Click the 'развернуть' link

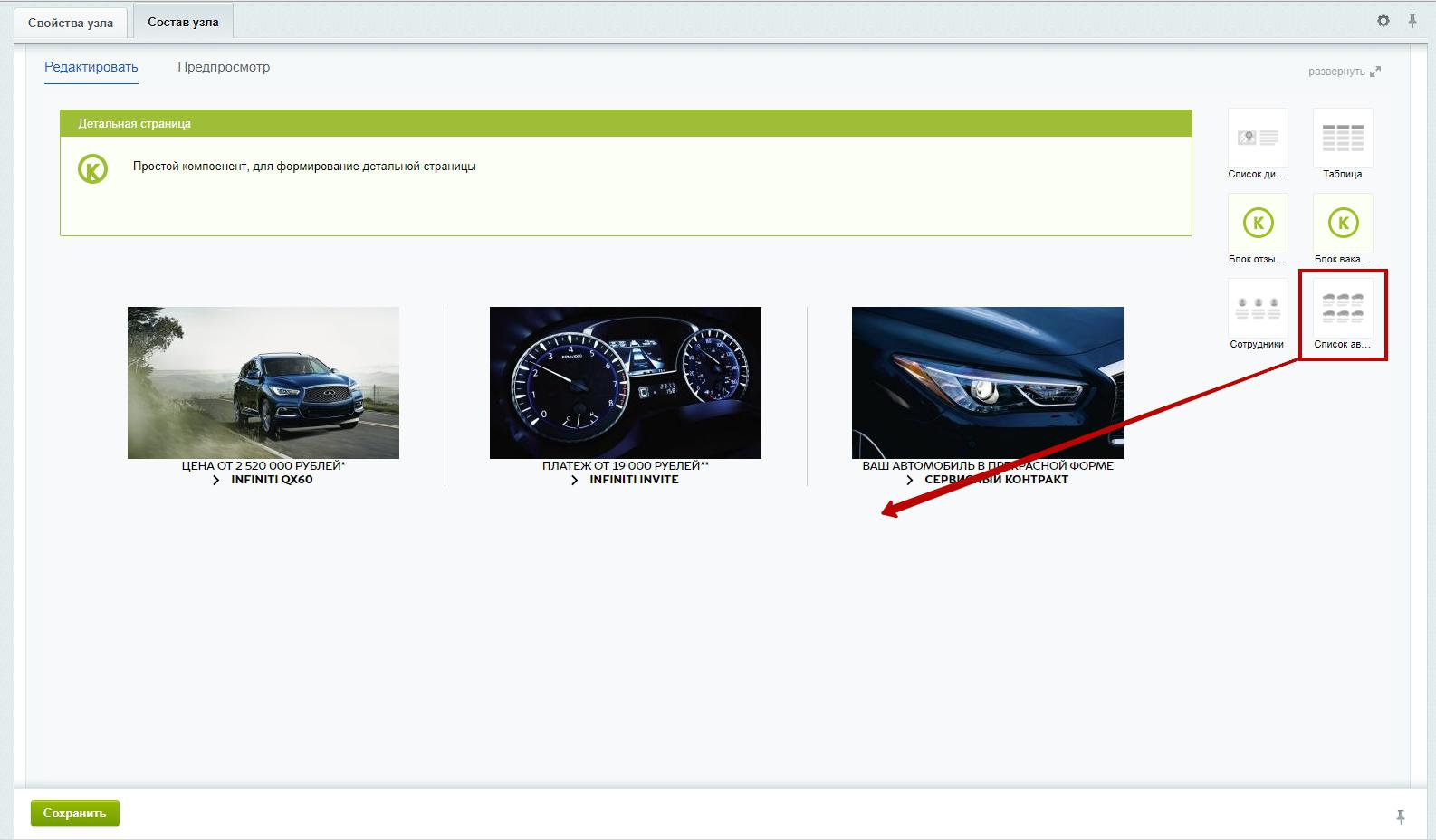pos(1336,72)
